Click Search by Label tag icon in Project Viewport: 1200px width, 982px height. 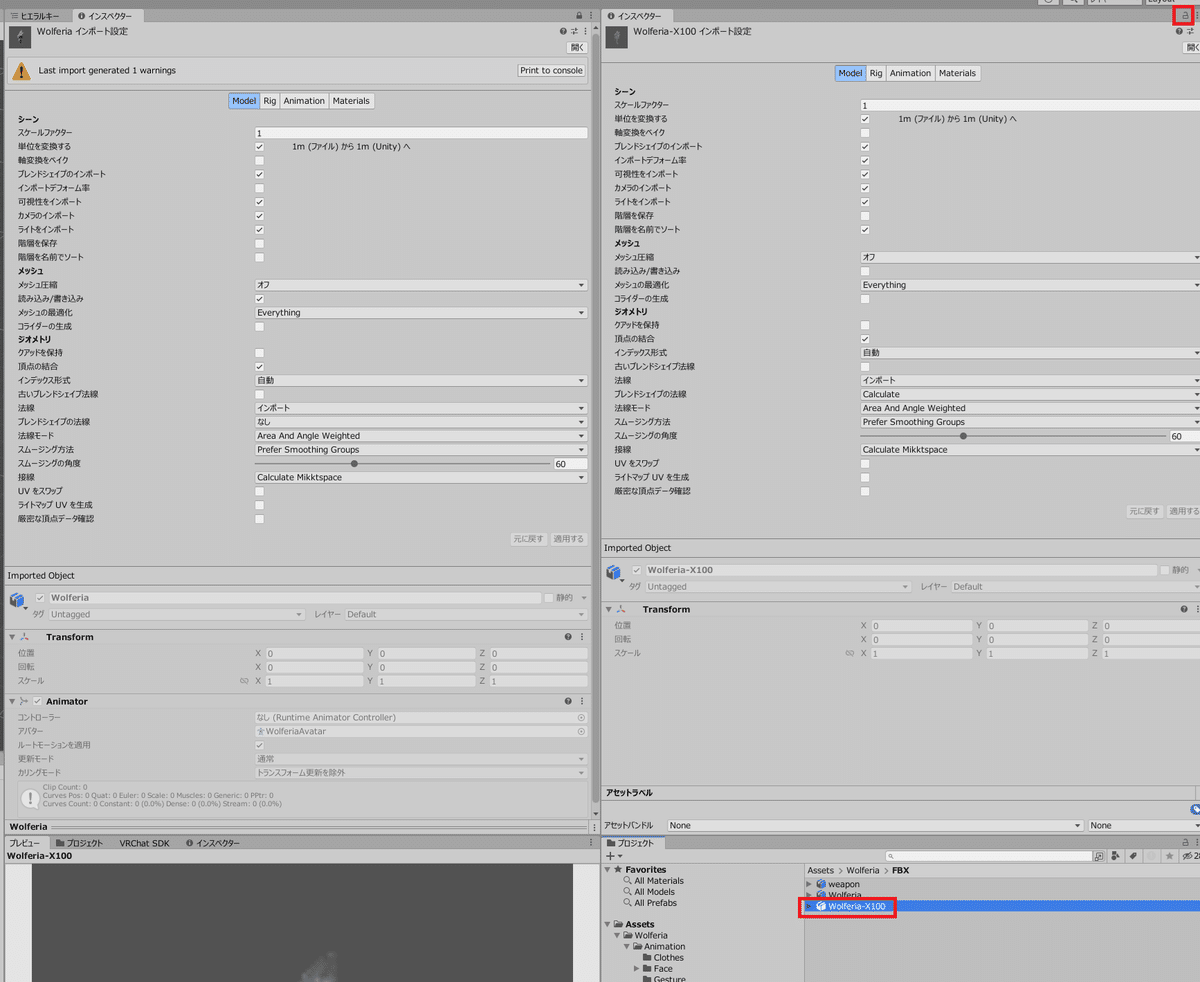click(x=1134, y=857)
